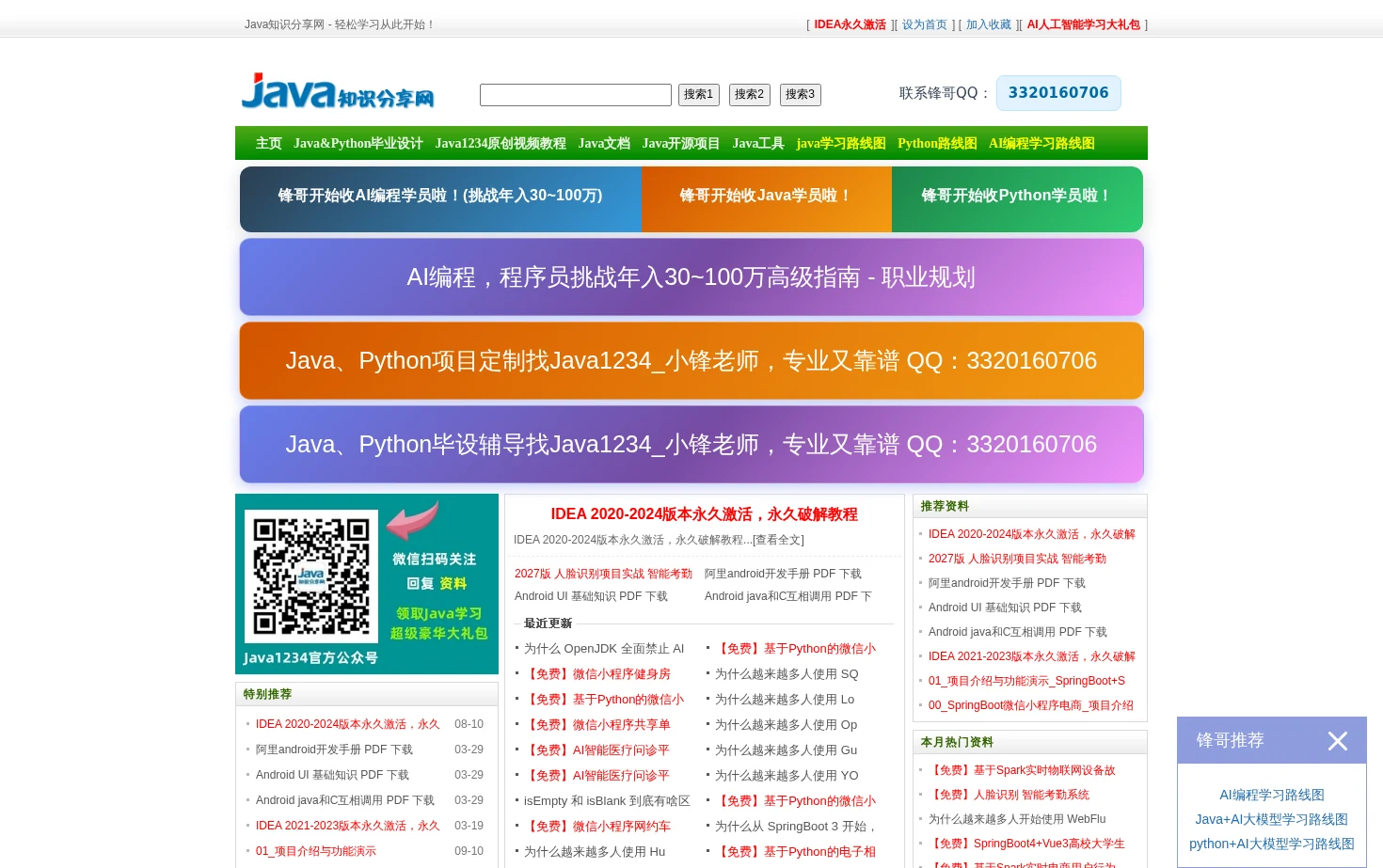Viewport: 1383px width, 868px height.
Task: Click python+AI大模型学习路线图 in popup
Action: pos(1272,844)
